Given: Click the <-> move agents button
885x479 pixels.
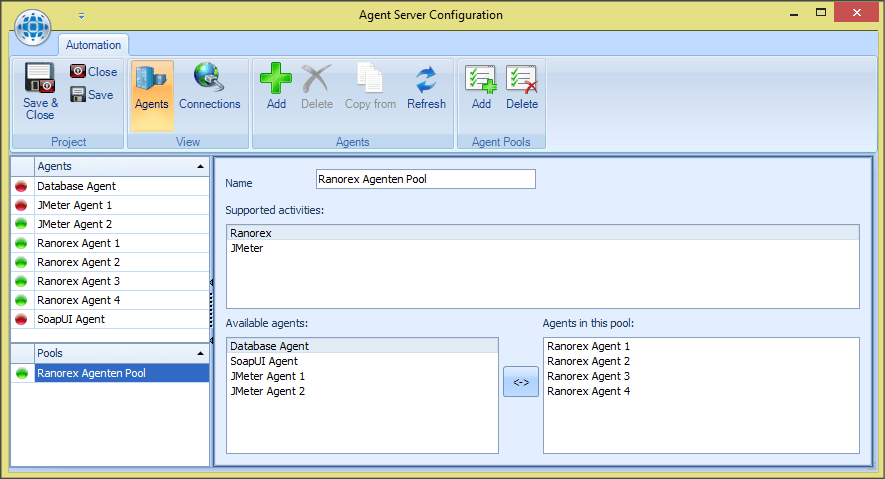Looking at the screenshot, I should coord(520,382).
